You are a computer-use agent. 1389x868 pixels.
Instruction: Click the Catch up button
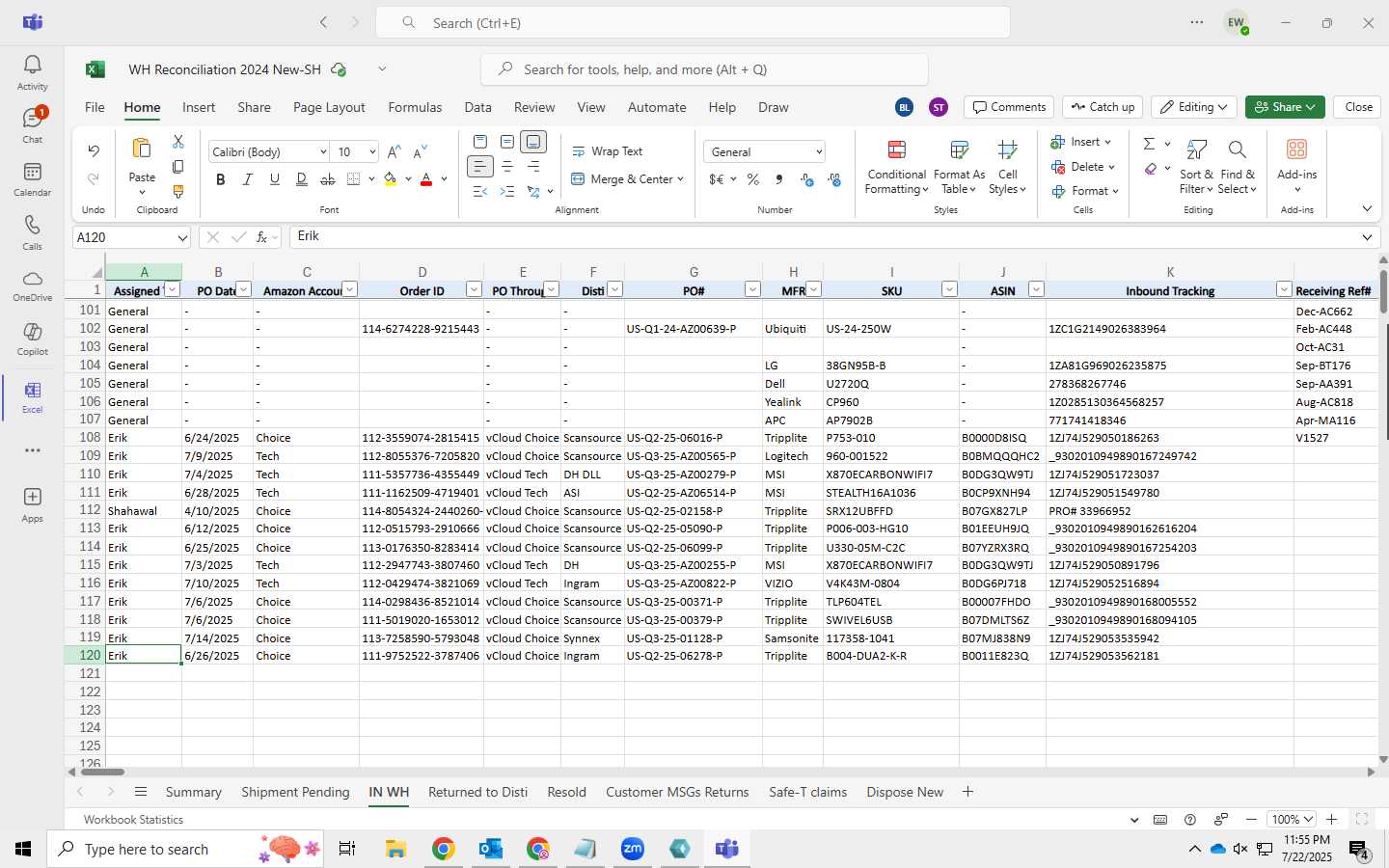[x=1103, y=107]
